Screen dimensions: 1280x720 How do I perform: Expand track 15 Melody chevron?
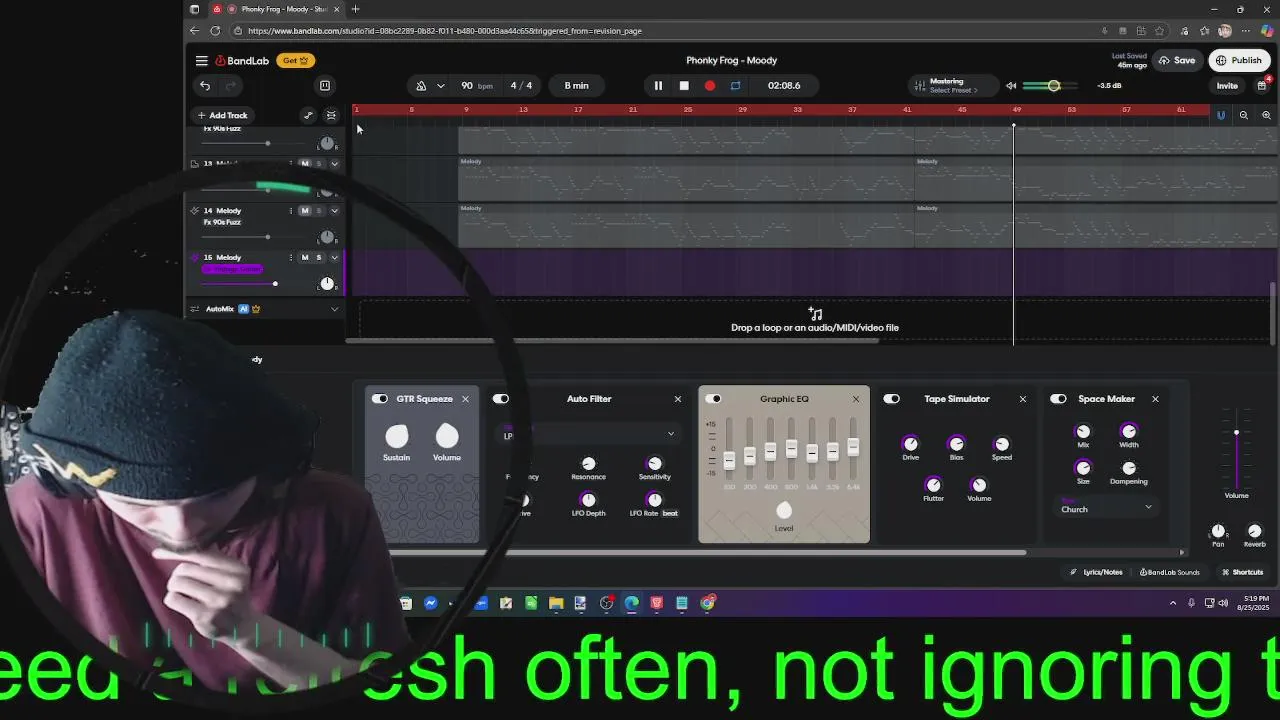coord(334,258)
